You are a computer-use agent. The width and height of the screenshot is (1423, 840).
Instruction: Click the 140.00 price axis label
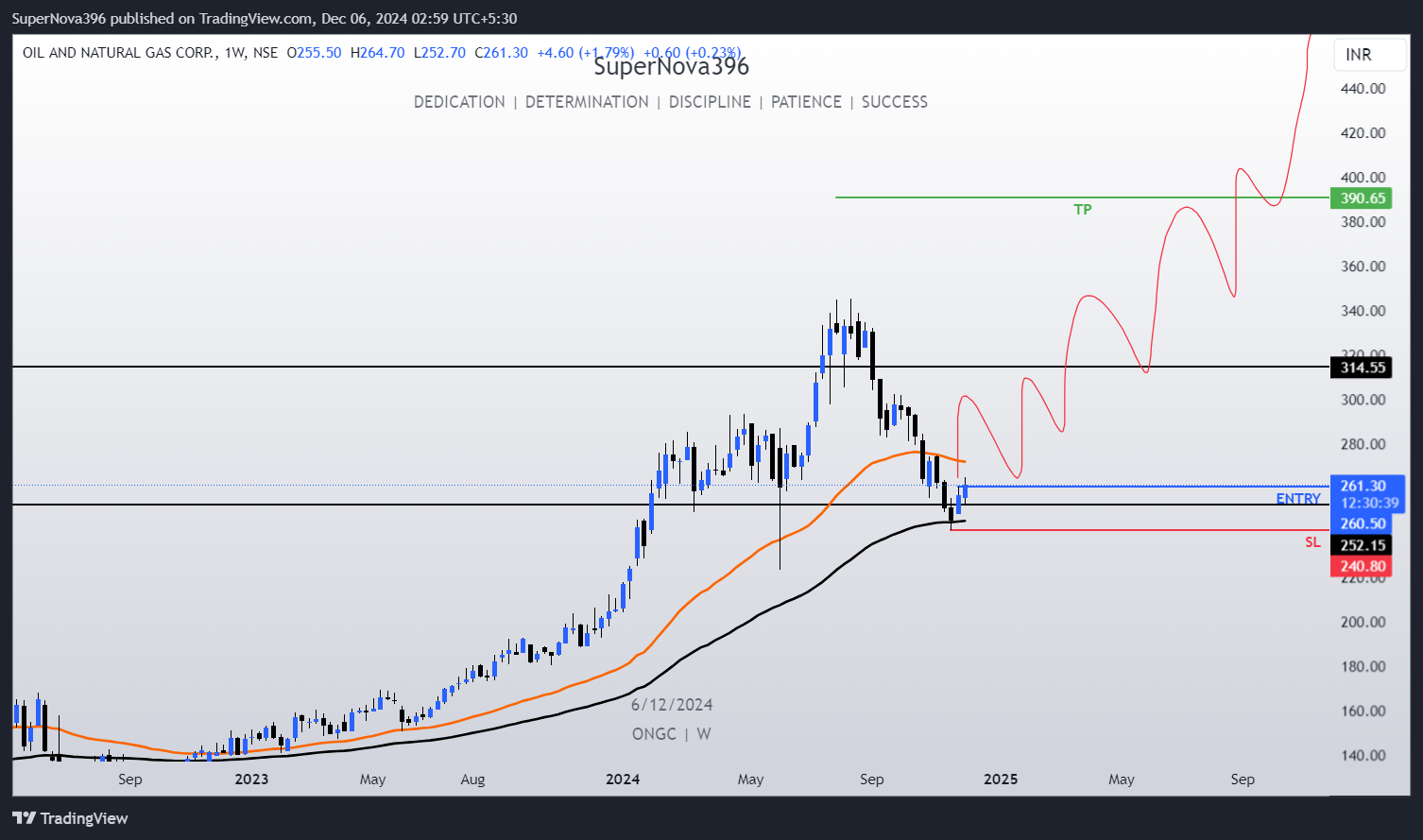(x=1363, y=755)
